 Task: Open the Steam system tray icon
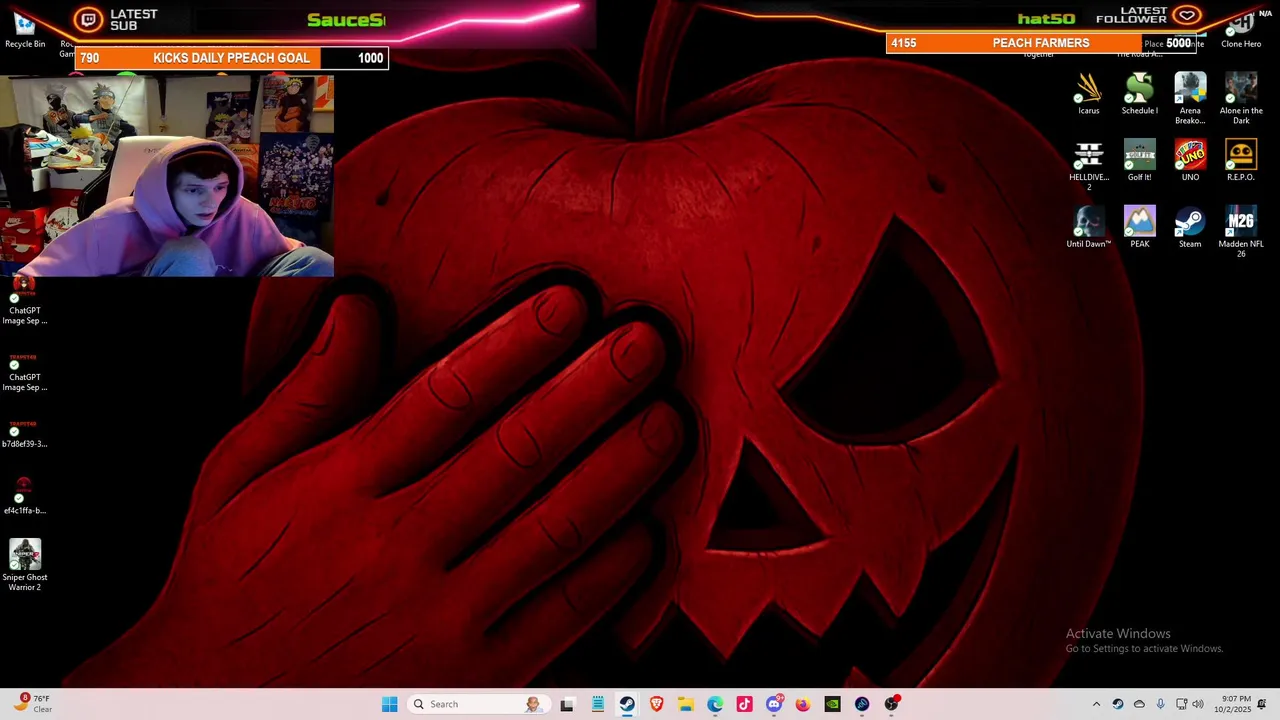pyautogui.click(x=1118, y=704)
